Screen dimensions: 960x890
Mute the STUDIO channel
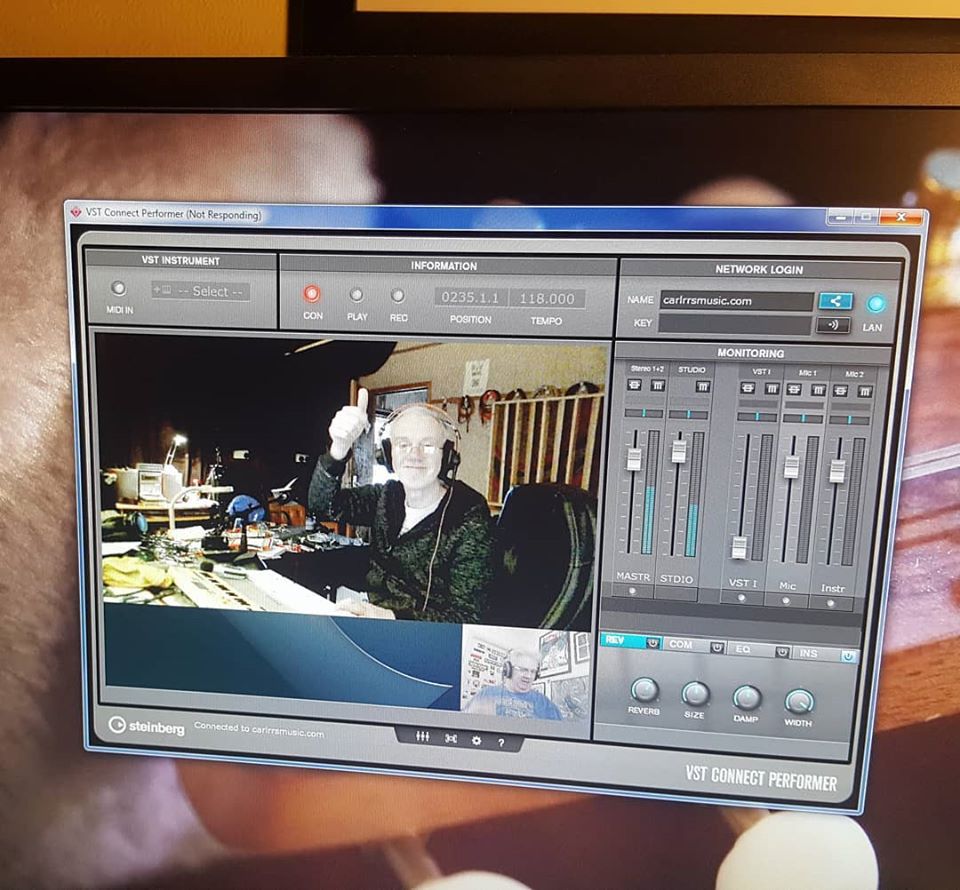702,386
